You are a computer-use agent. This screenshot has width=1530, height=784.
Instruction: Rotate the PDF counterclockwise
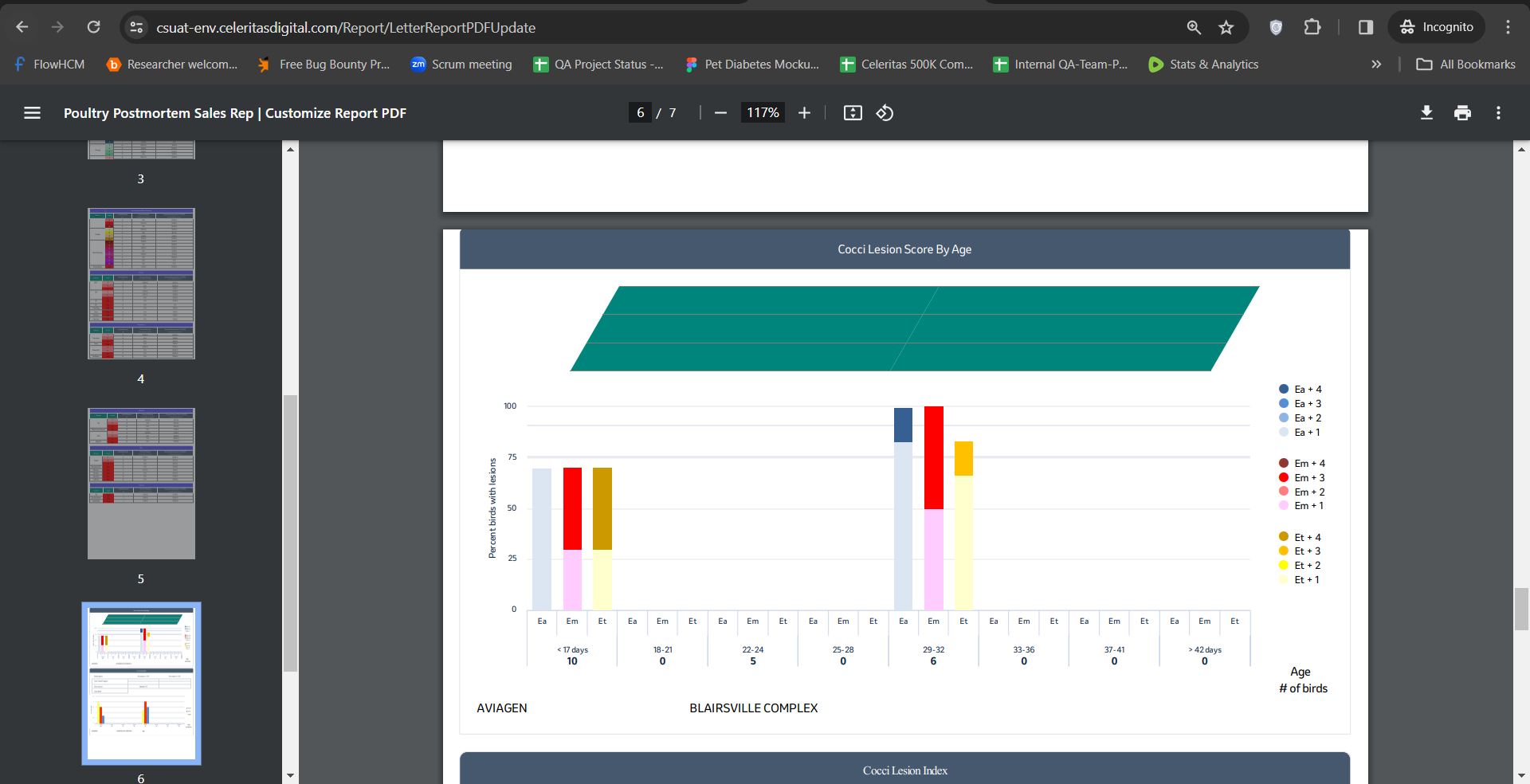click(885, 113)
